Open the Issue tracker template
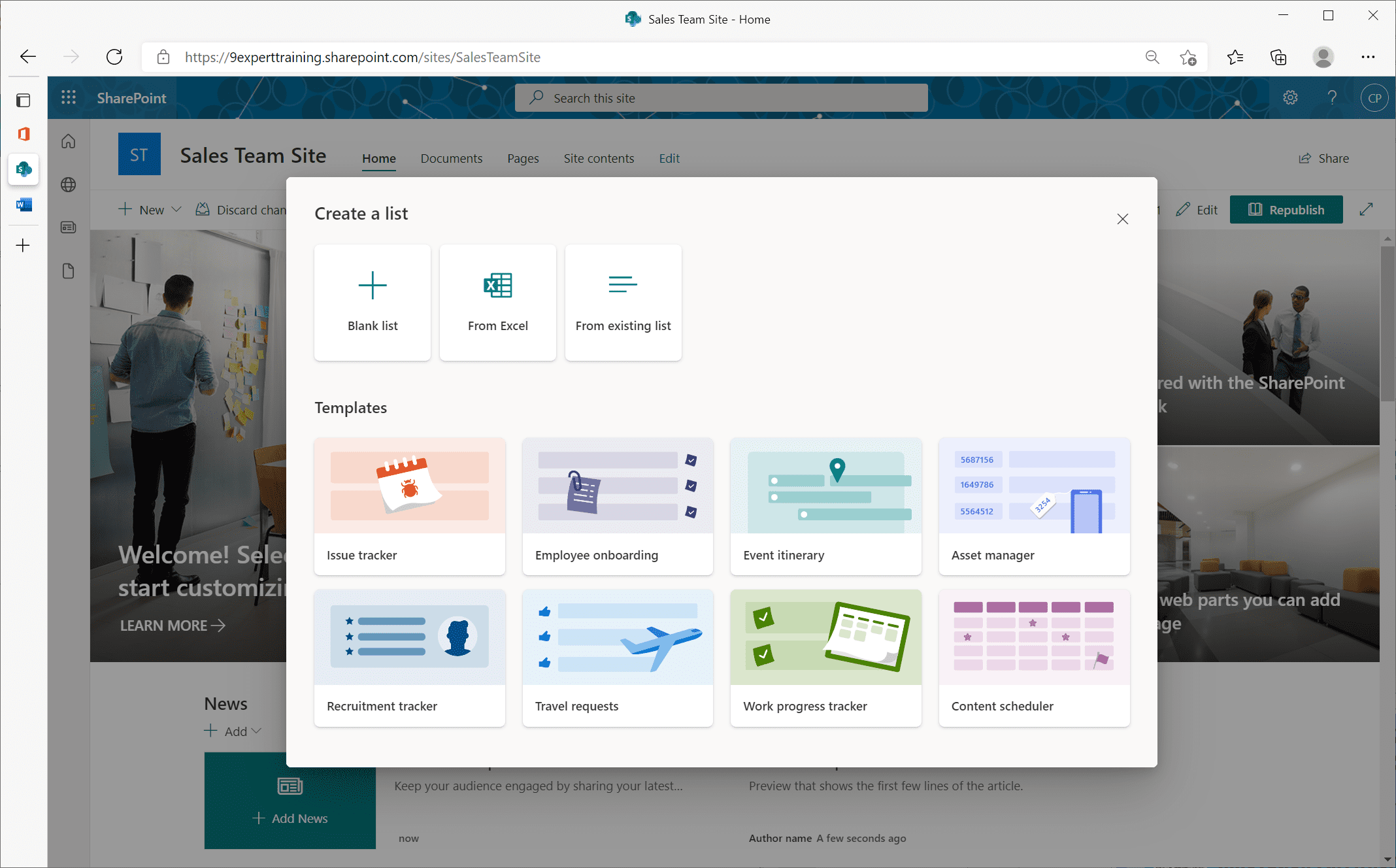This screenshot has height=868, width=1396. (x=409, y=505)
